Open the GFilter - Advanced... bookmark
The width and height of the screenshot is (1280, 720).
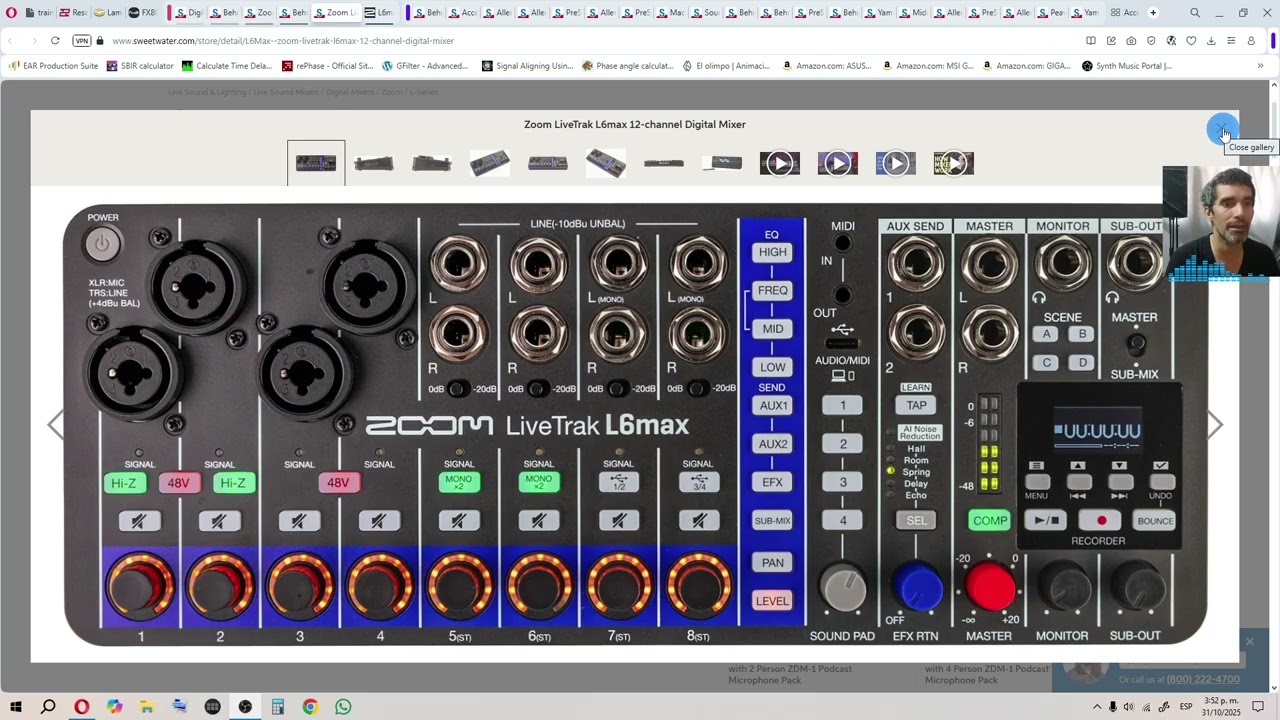pyautogui.click(x=425, y=66)
